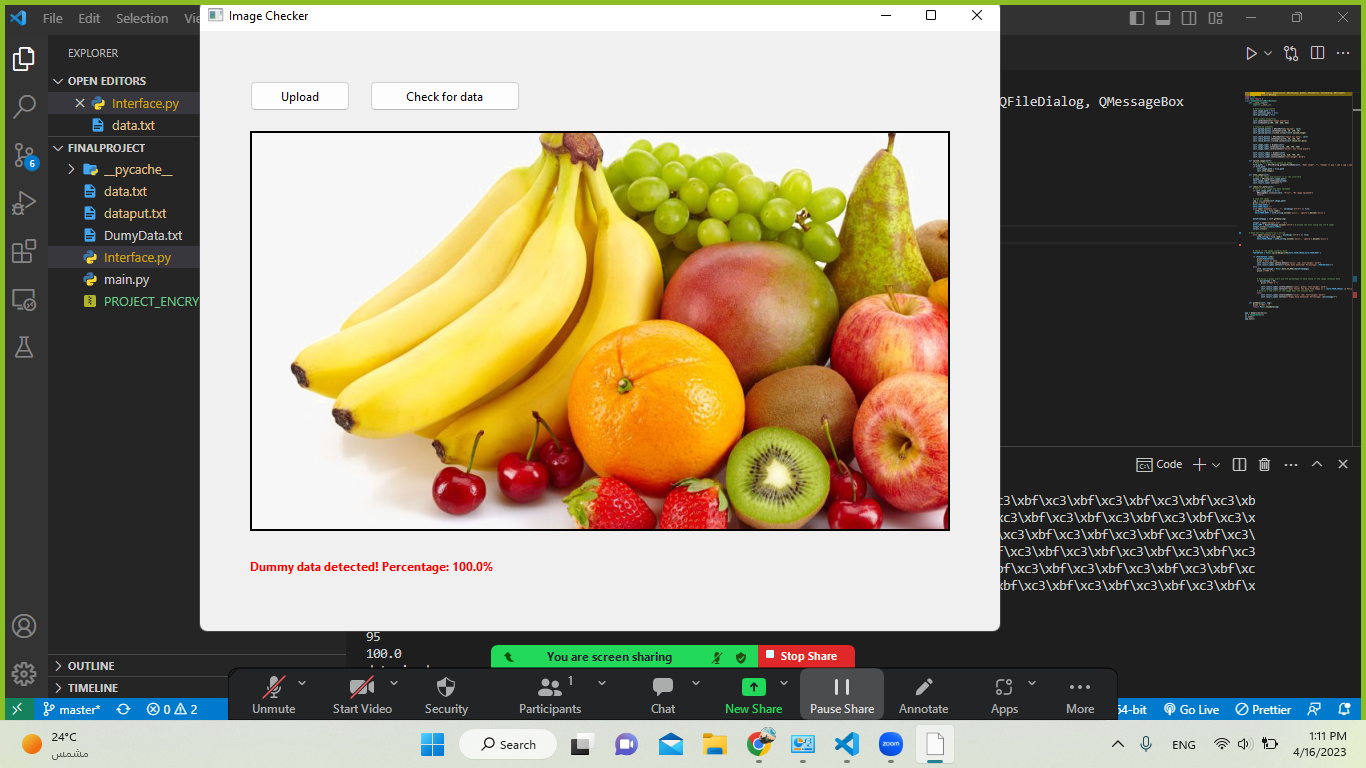Open the system volume control
The height and width of the screenshot is (768, 1366).
[1243, 744]
